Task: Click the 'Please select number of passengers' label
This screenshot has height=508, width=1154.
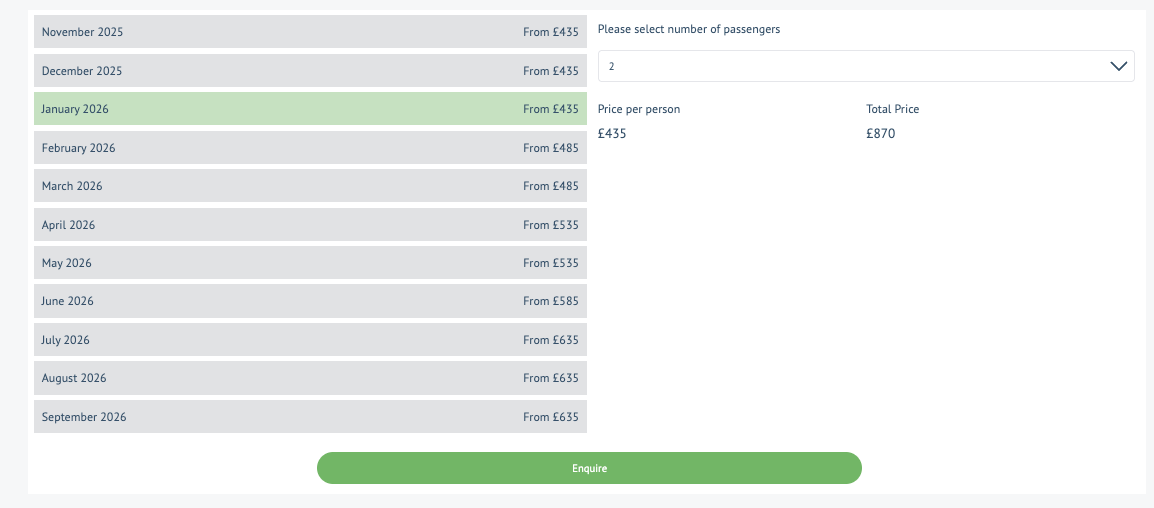Action: point(689,29)
